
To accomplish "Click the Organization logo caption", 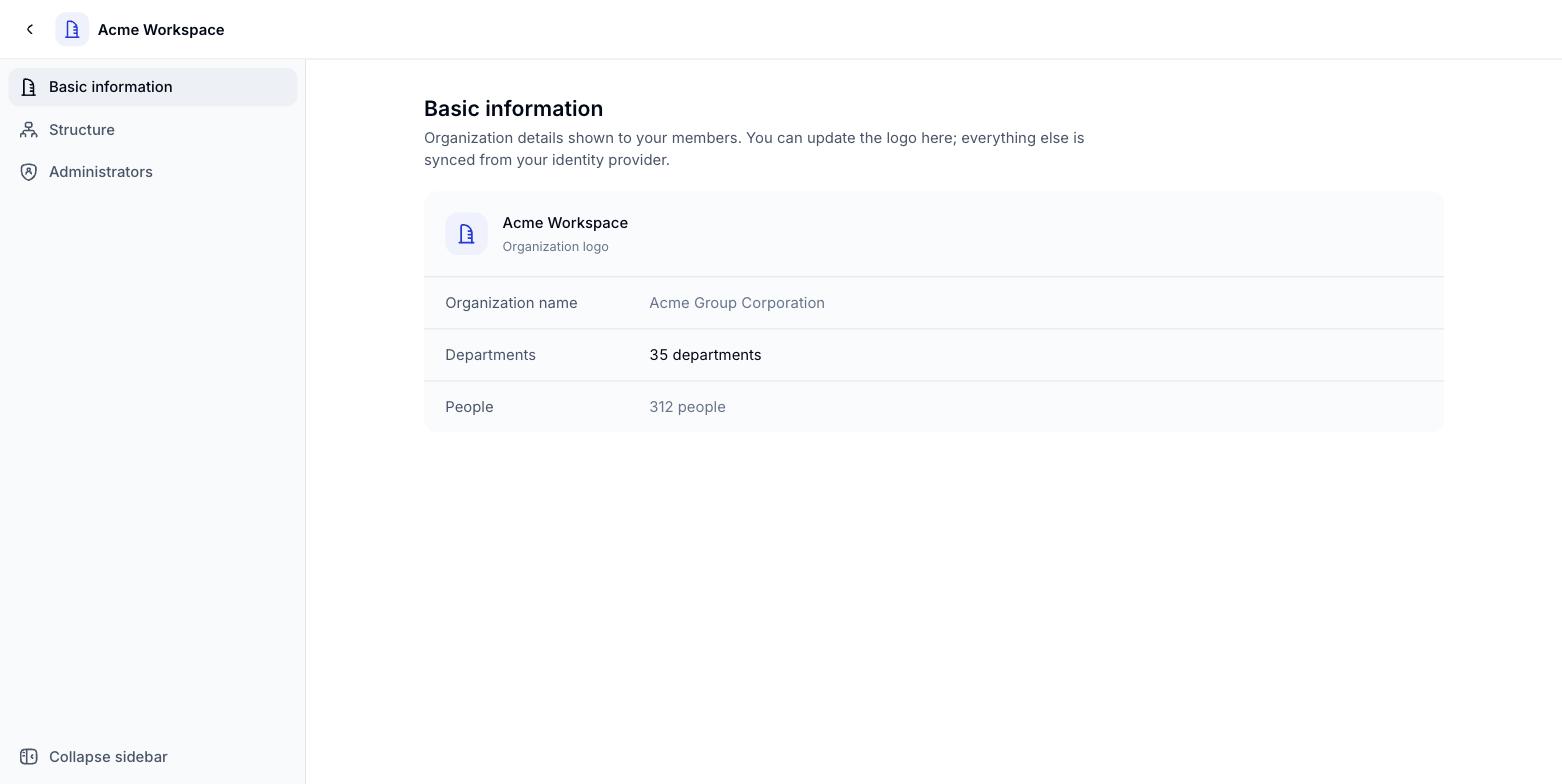I will coord(555,247).
